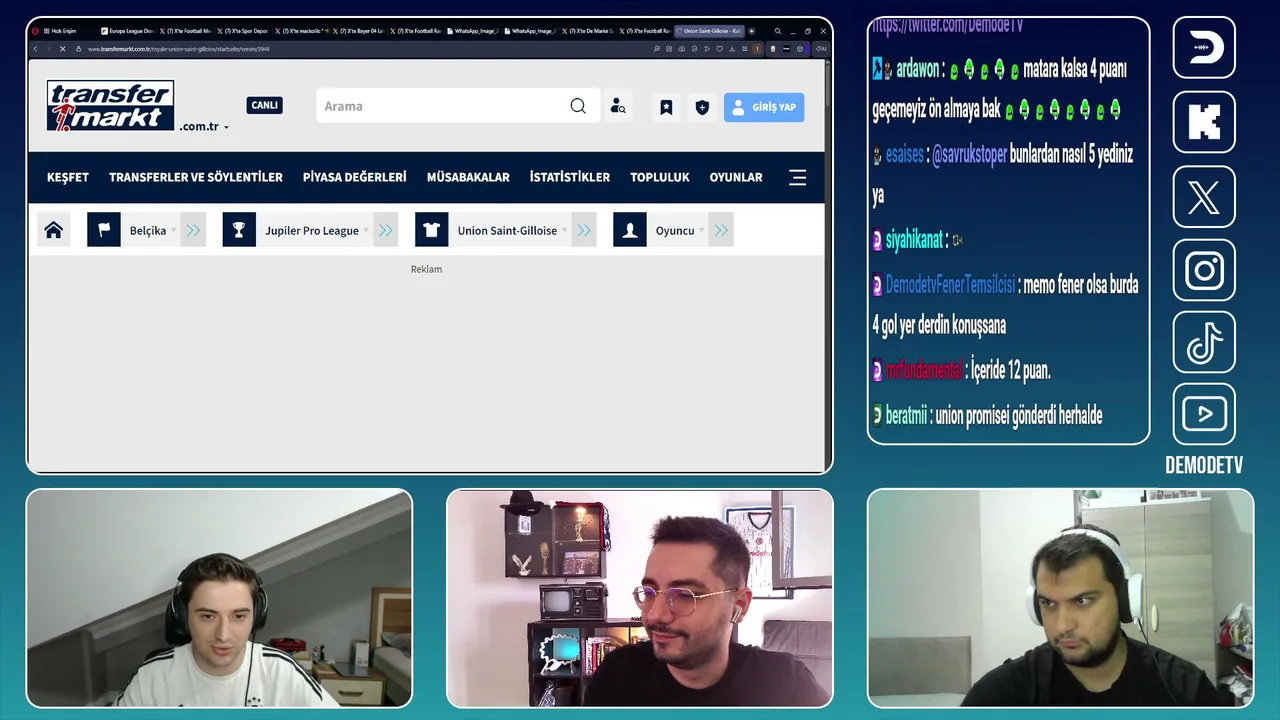Stop loading the page with the X button
Viewport: 1280px width, 720px height.
[62, 48]
